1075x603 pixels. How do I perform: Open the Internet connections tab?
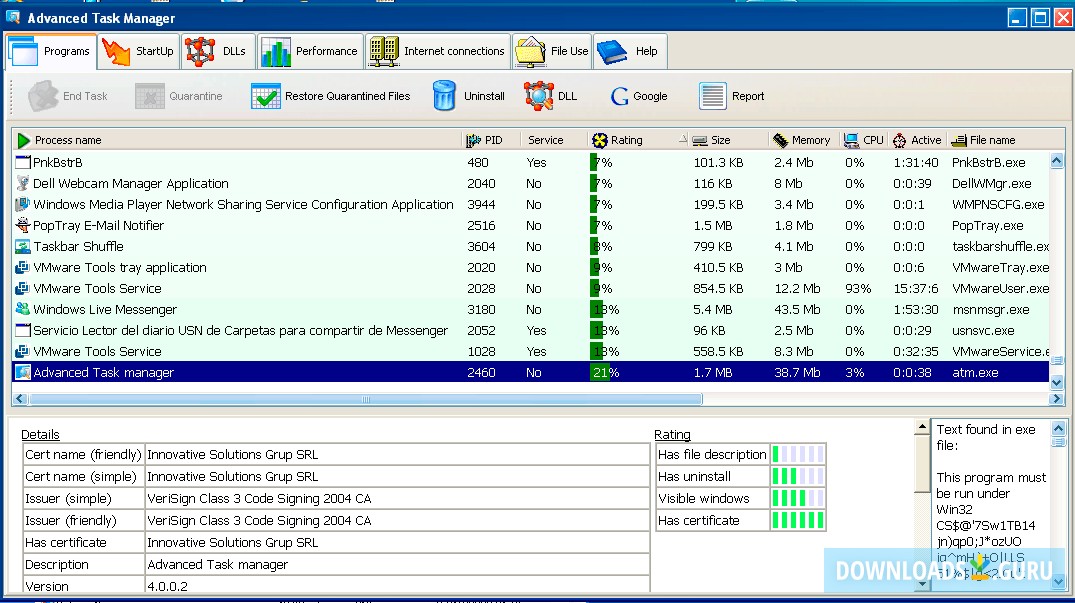pyautogui.click(x=437, y=51)
